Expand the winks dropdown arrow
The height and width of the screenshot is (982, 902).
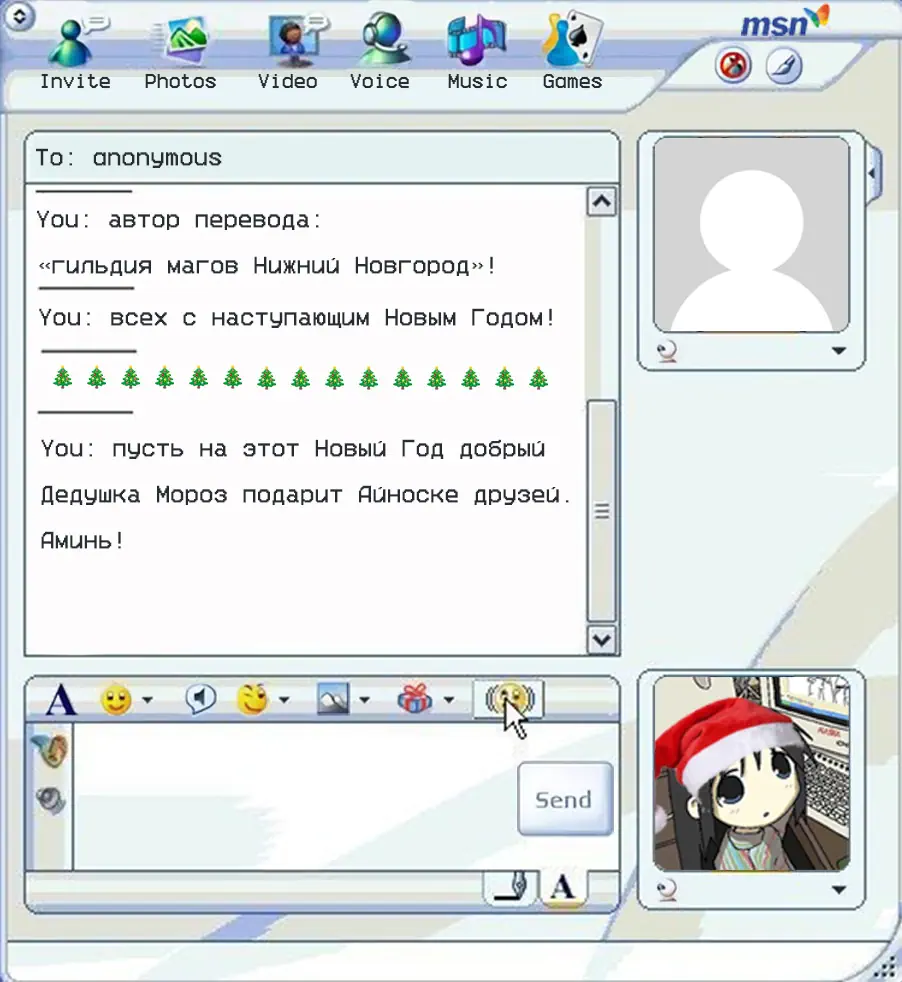(x=284, y=700)
